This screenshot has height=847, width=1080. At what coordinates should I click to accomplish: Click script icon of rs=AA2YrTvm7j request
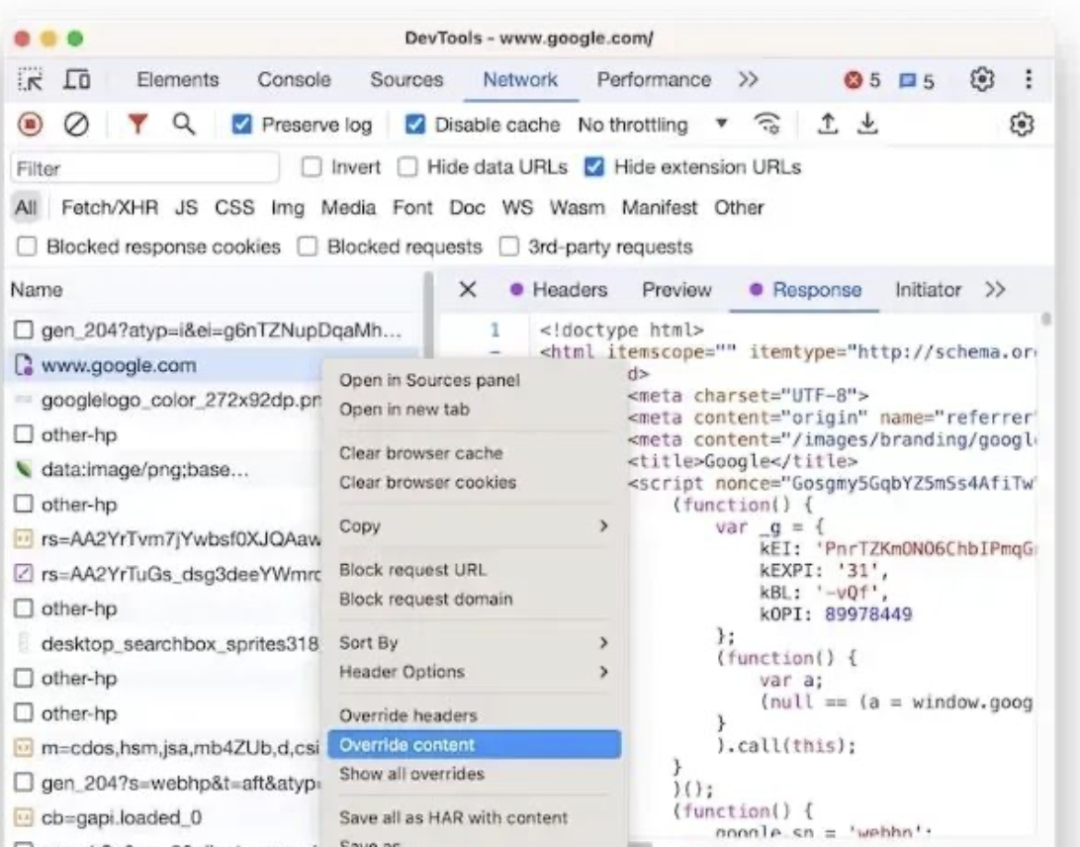(24, 538)
